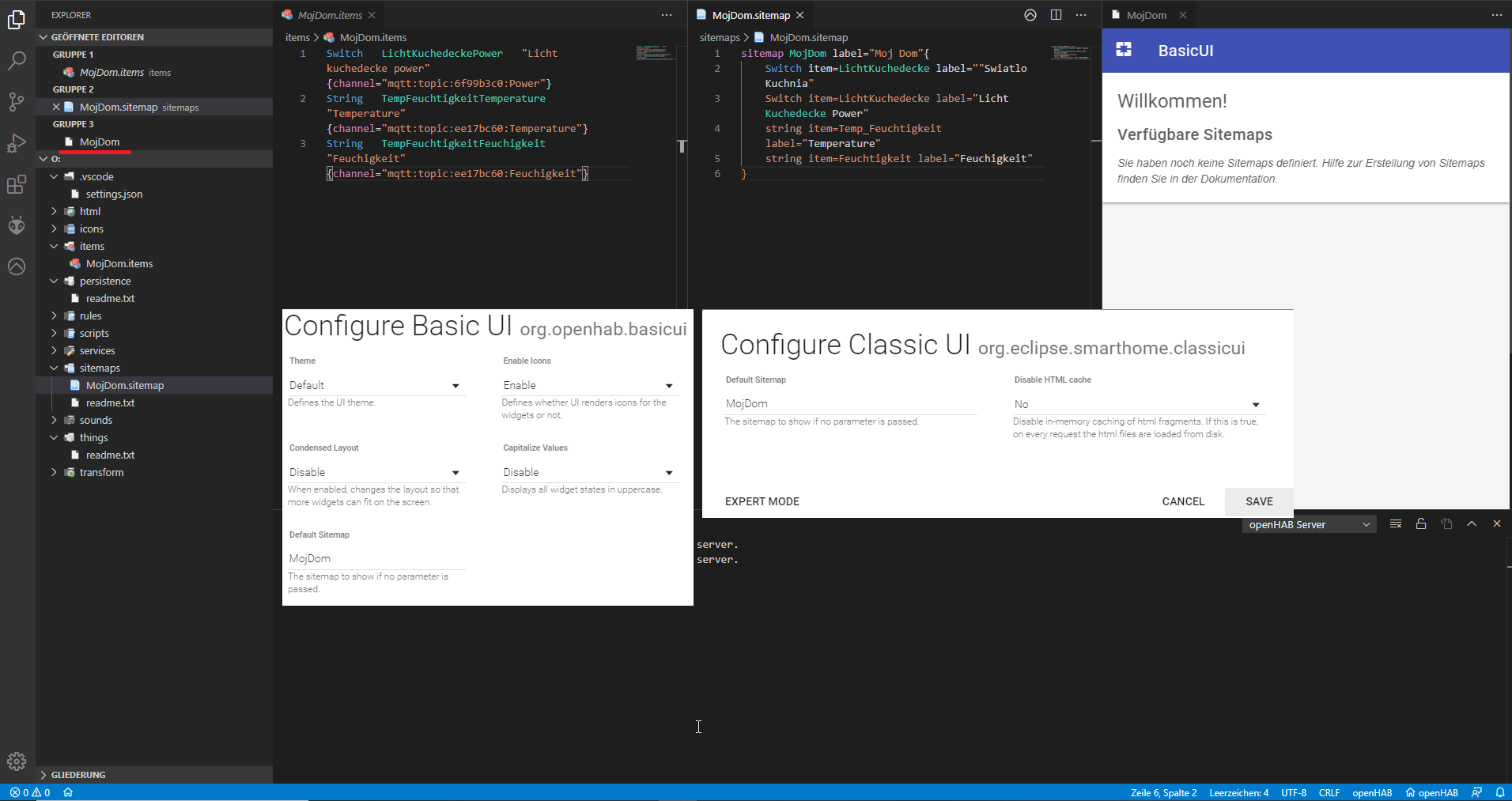Split the MojDom.sitemap editor
This screenshot has width=1512, height=801.
1056,15
